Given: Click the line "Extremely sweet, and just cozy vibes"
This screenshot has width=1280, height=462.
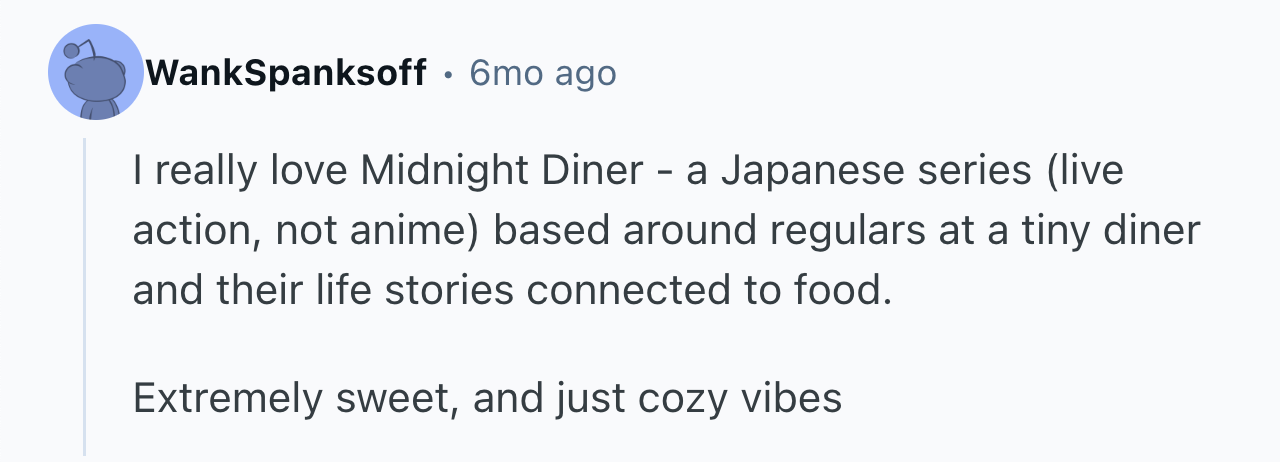Looking at the screenshot, I should pyautogui.click(x=487, y=399).
